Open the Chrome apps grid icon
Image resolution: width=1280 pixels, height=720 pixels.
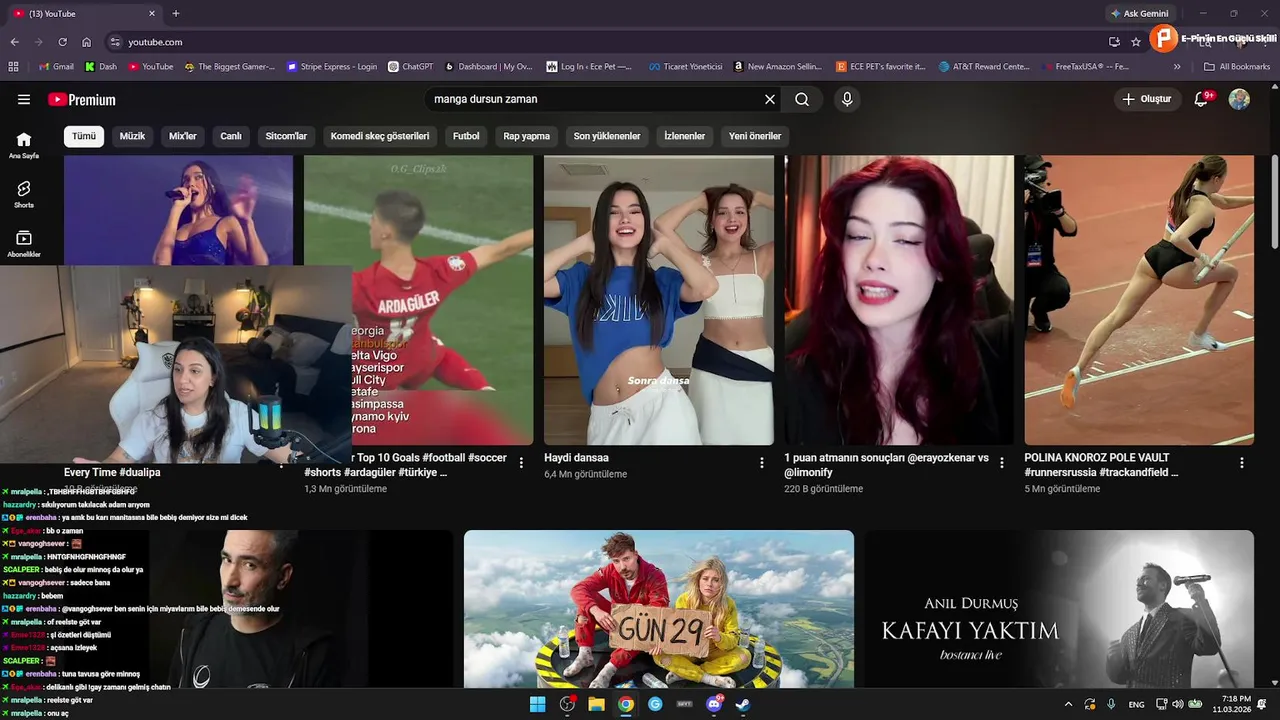pyautogui.click(x=13, y=67)
